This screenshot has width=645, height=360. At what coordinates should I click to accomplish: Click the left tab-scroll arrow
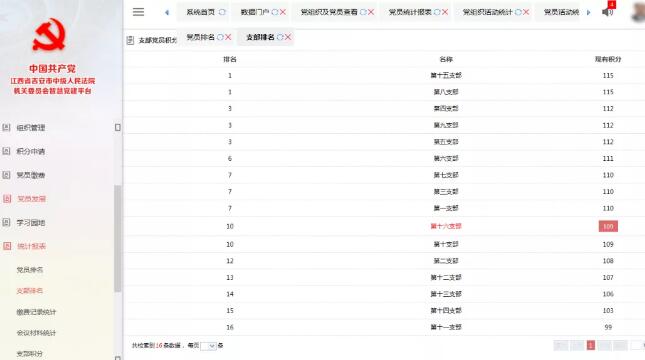coord(167,12)
